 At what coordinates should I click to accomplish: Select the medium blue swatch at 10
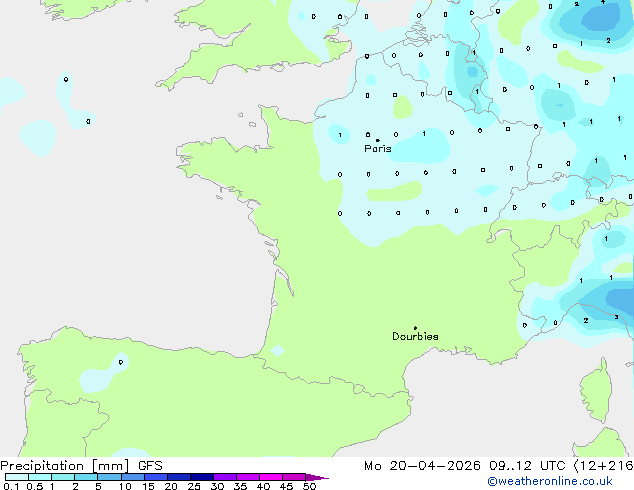(x=133, y=477)
